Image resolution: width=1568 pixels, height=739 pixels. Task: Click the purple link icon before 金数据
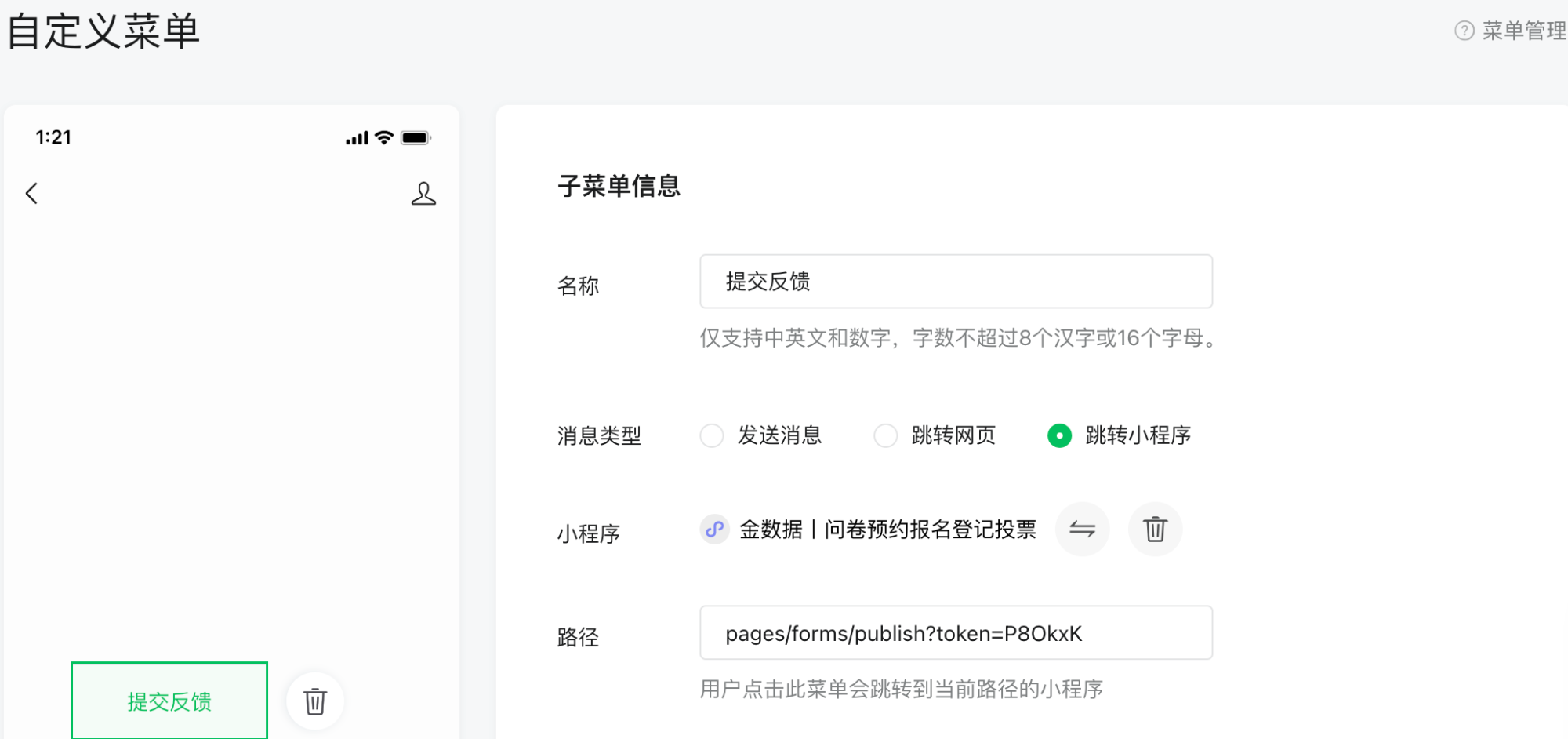(714, 530)
